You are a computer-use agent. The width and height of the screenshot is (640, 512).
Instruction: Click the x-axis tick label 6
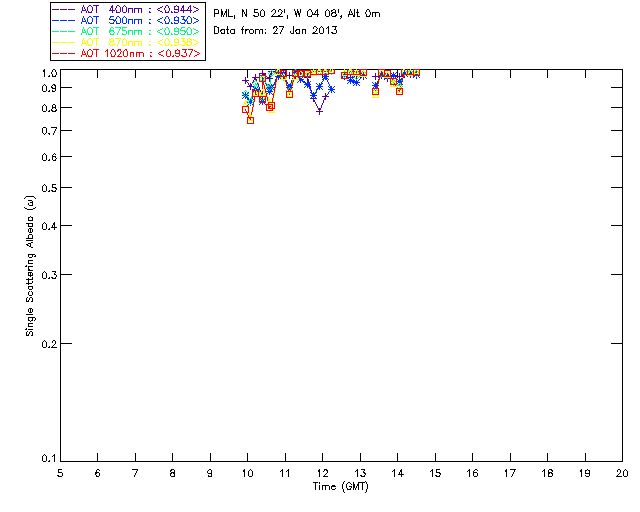98,473
